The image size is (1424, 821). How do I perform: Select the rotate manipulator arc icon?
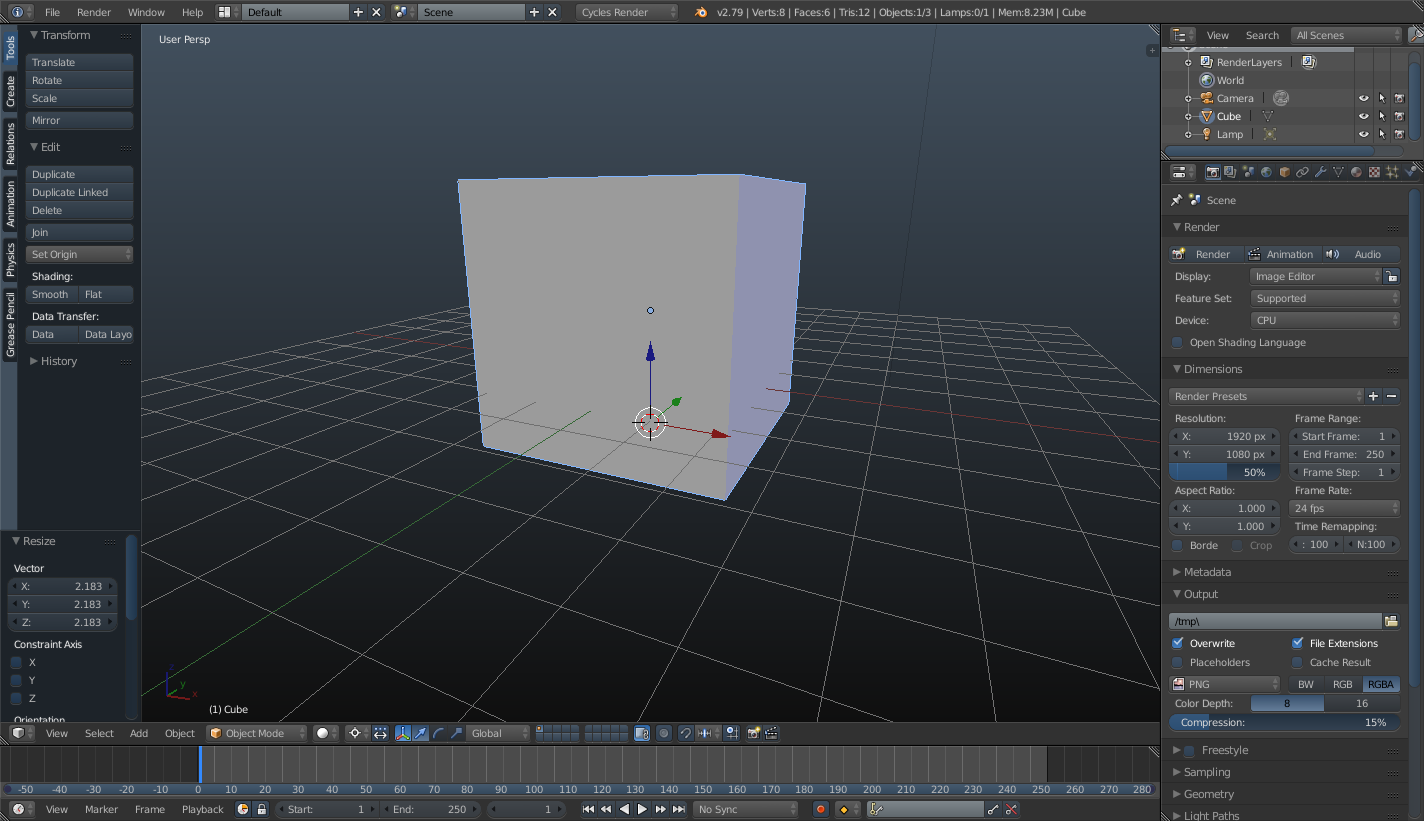pos(438,733)
